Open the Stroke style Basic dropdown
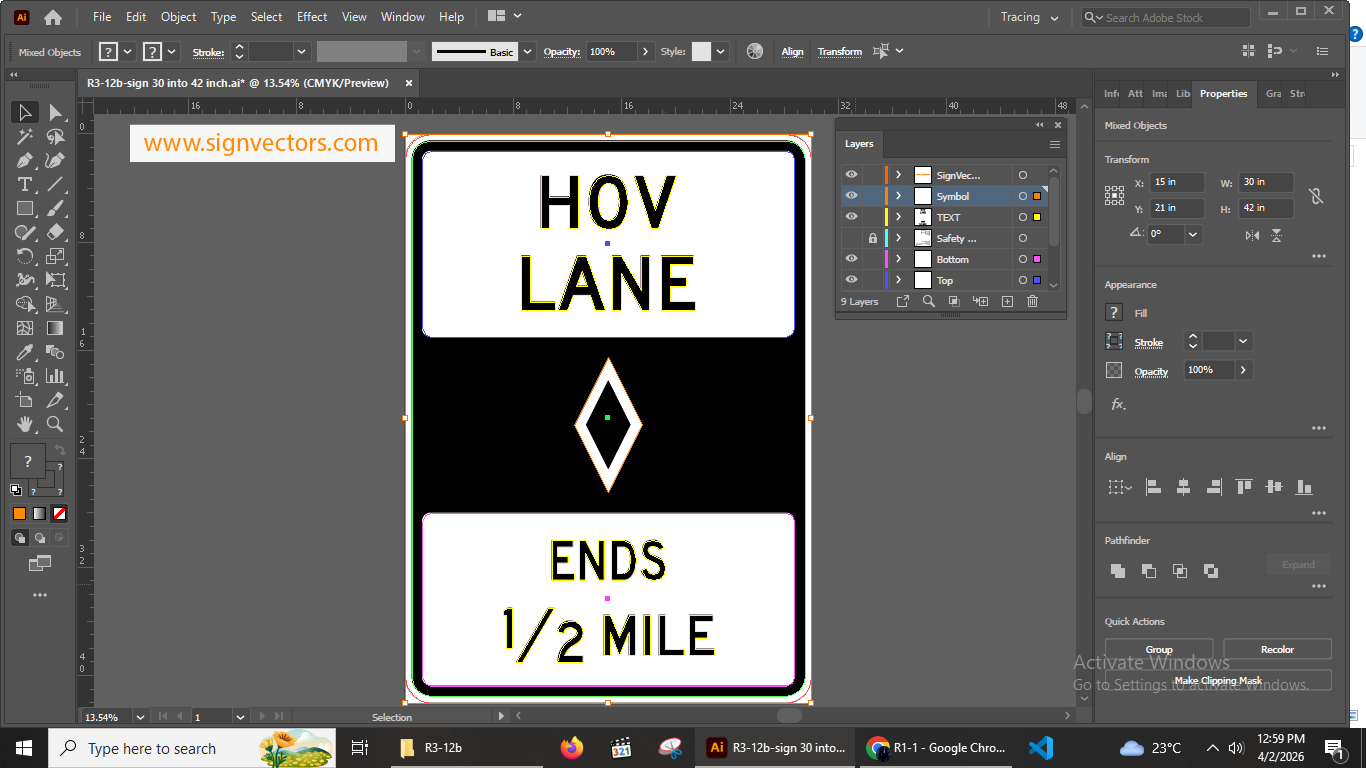The image size is (1366, 768). (526, 51)
